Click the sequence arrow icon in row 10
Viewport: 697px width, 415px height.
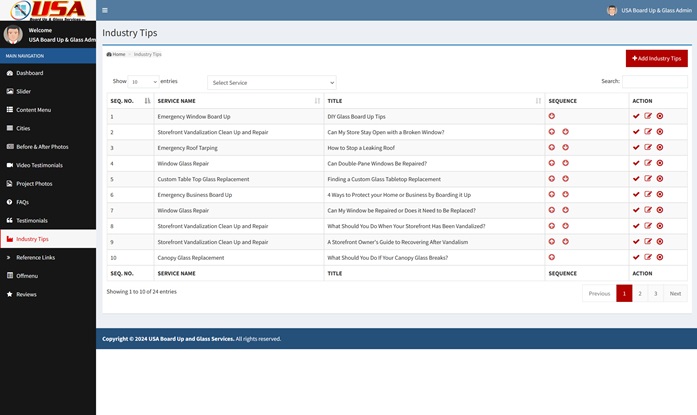pos(552,257)
